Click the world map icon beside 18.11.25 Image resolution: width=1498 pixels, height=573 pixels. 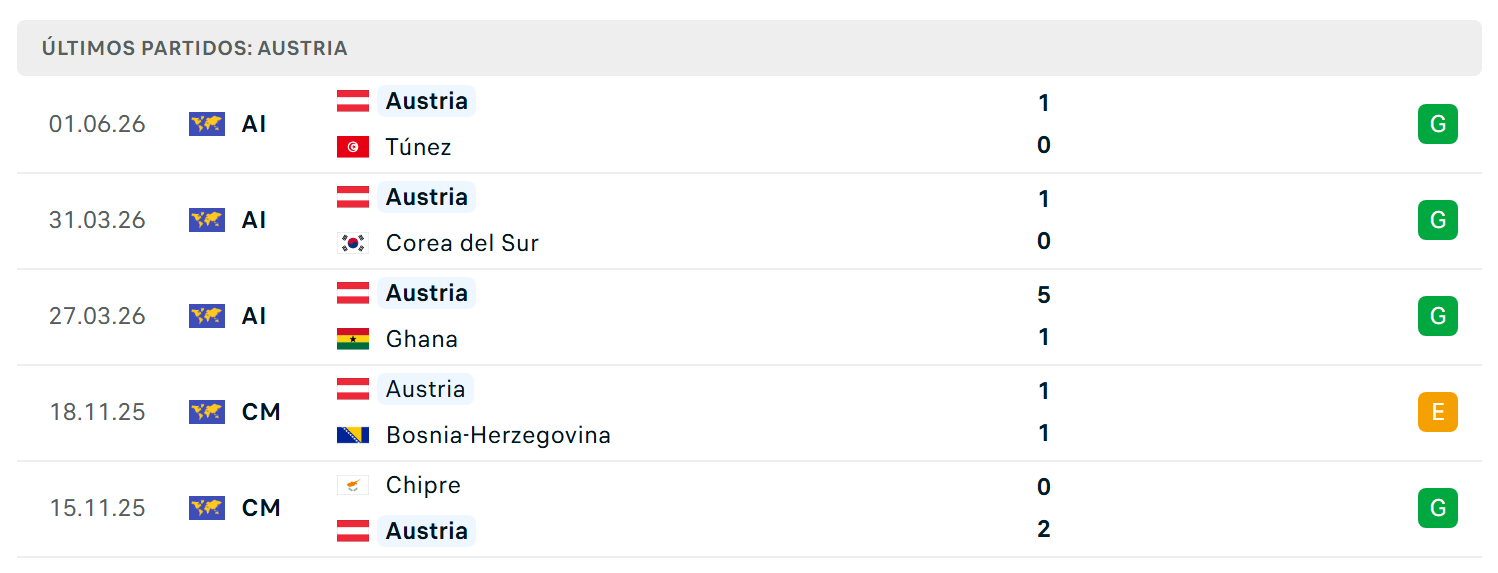207,412
